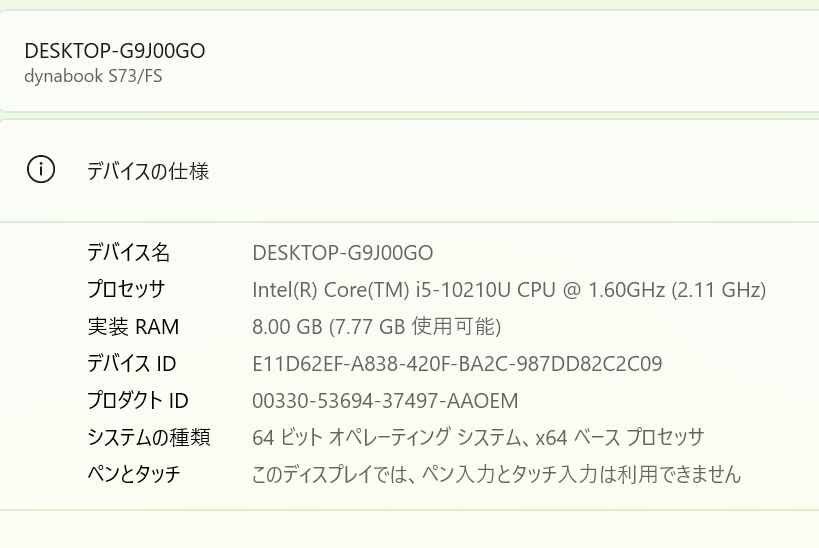Select the device ID starting with E11D62EF
Image resolution: width=819 pixels, height=548 pixels.
(x=457, y=363)
